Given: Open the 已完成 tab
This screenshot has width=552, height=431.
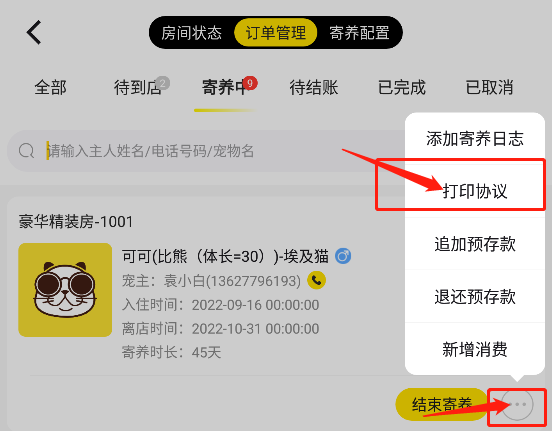Looking at the screenshot, I should click(402, 87).
